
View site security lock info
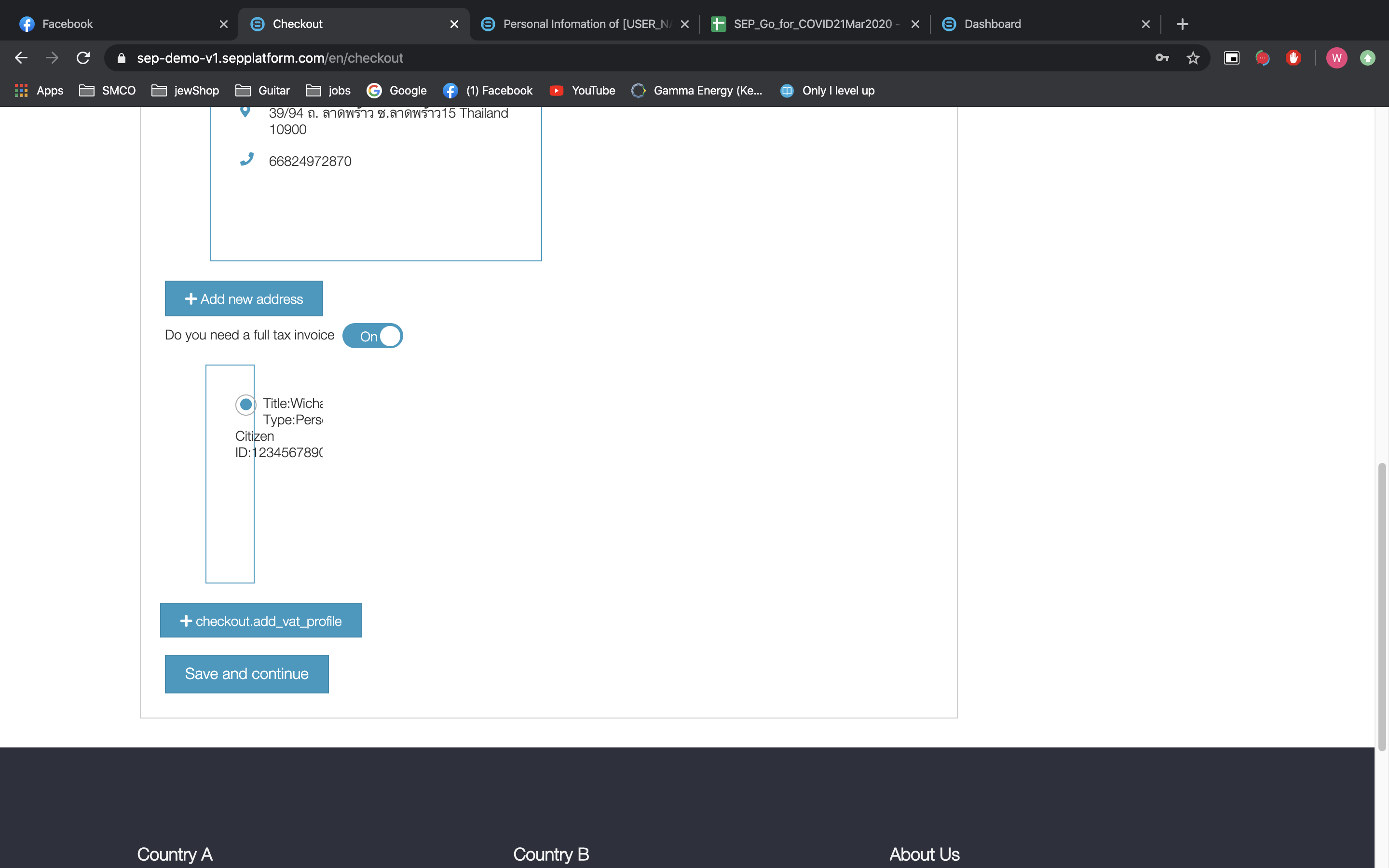[121, 58]
